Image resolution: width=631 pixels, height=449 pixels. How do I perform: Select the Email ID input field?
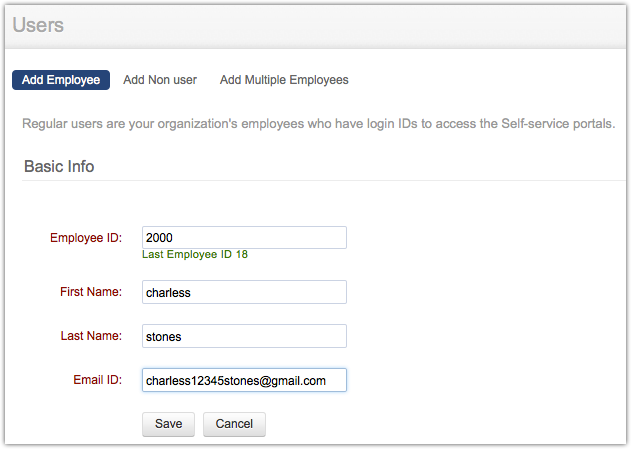244,380
